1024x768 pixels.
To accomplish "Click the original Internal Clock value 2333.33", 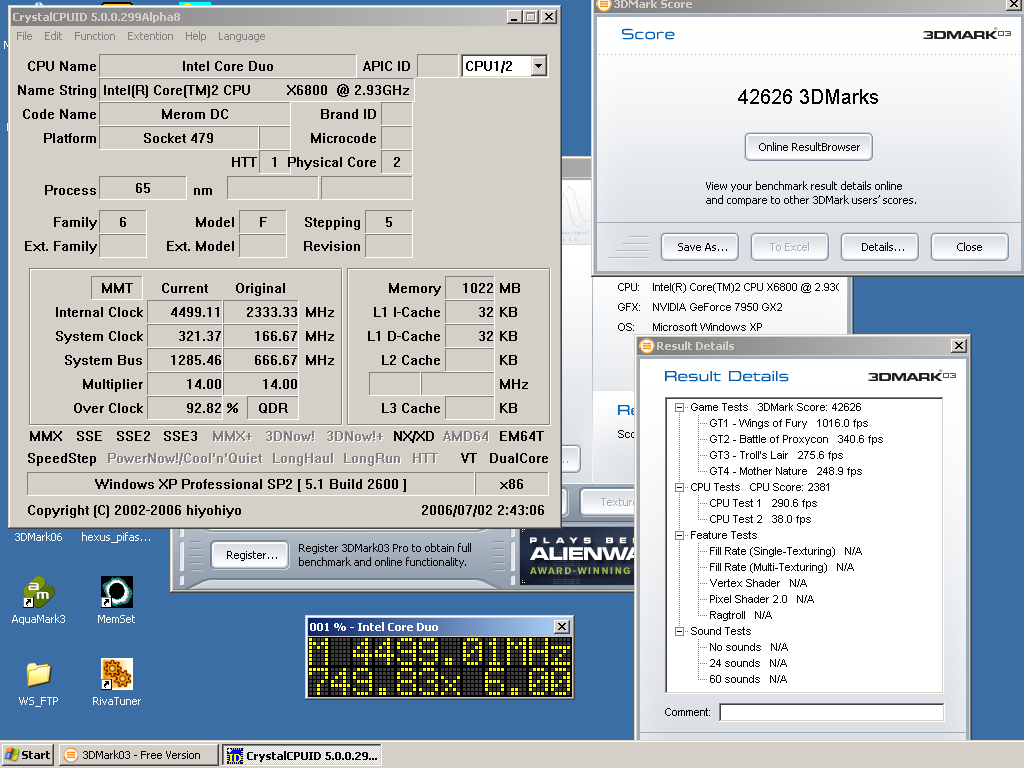I will tap(261, 312).
